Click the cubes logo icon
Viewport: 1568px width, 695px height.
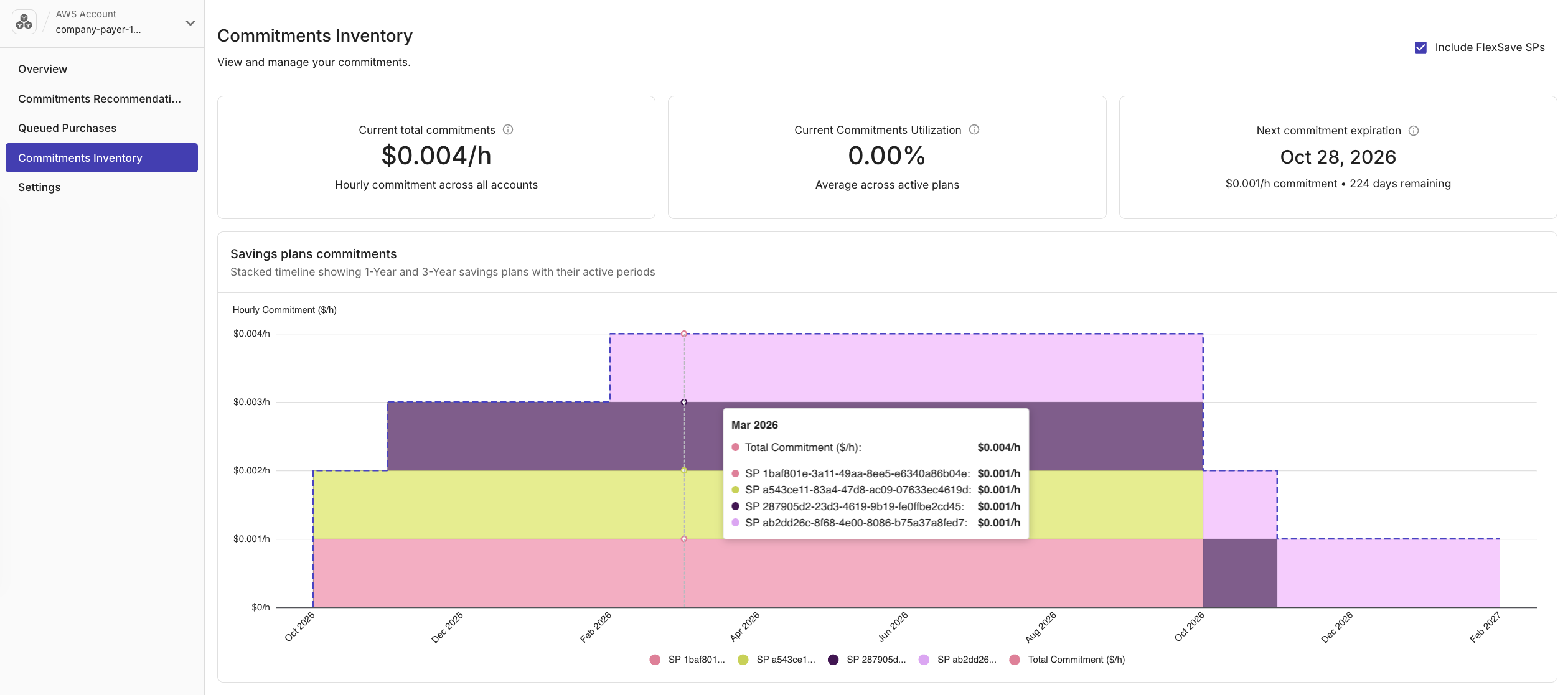pyautogui.click(x=24, y=22)
